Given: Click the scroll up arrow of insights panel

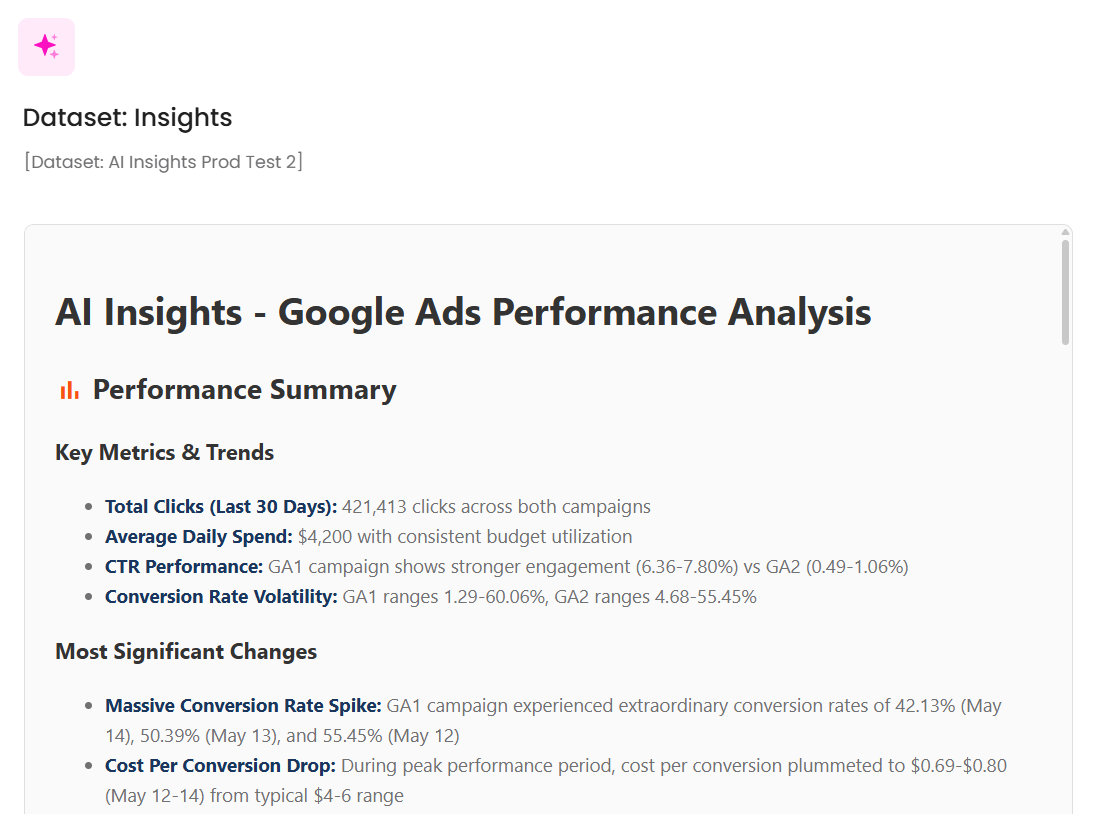Looking at the screenshot, I should [1066, 233].
